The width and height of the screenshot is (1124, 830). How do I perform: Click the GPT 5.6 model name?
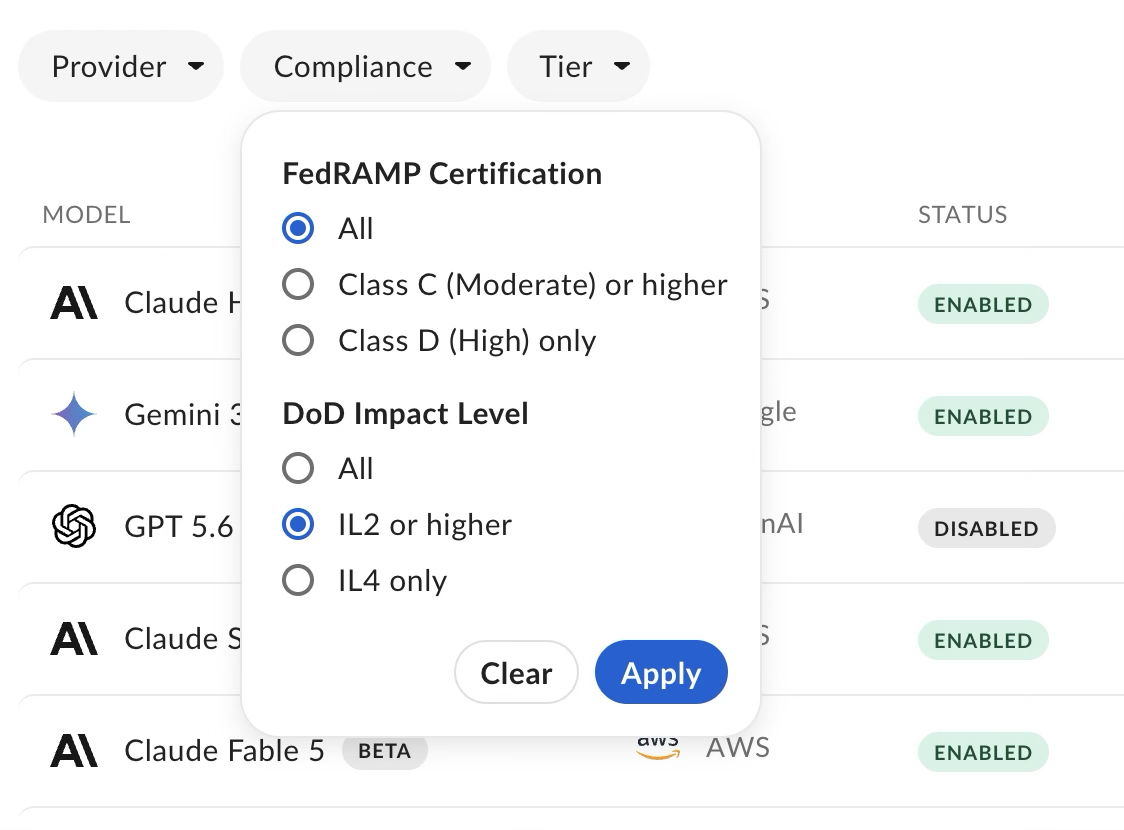[x=178, y=527]
